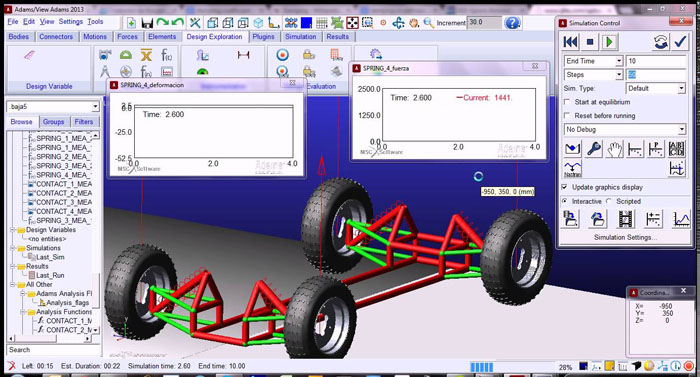The image size is (700, 377).
Task: Select the Scripted radio button
Action: click(609, 201)
